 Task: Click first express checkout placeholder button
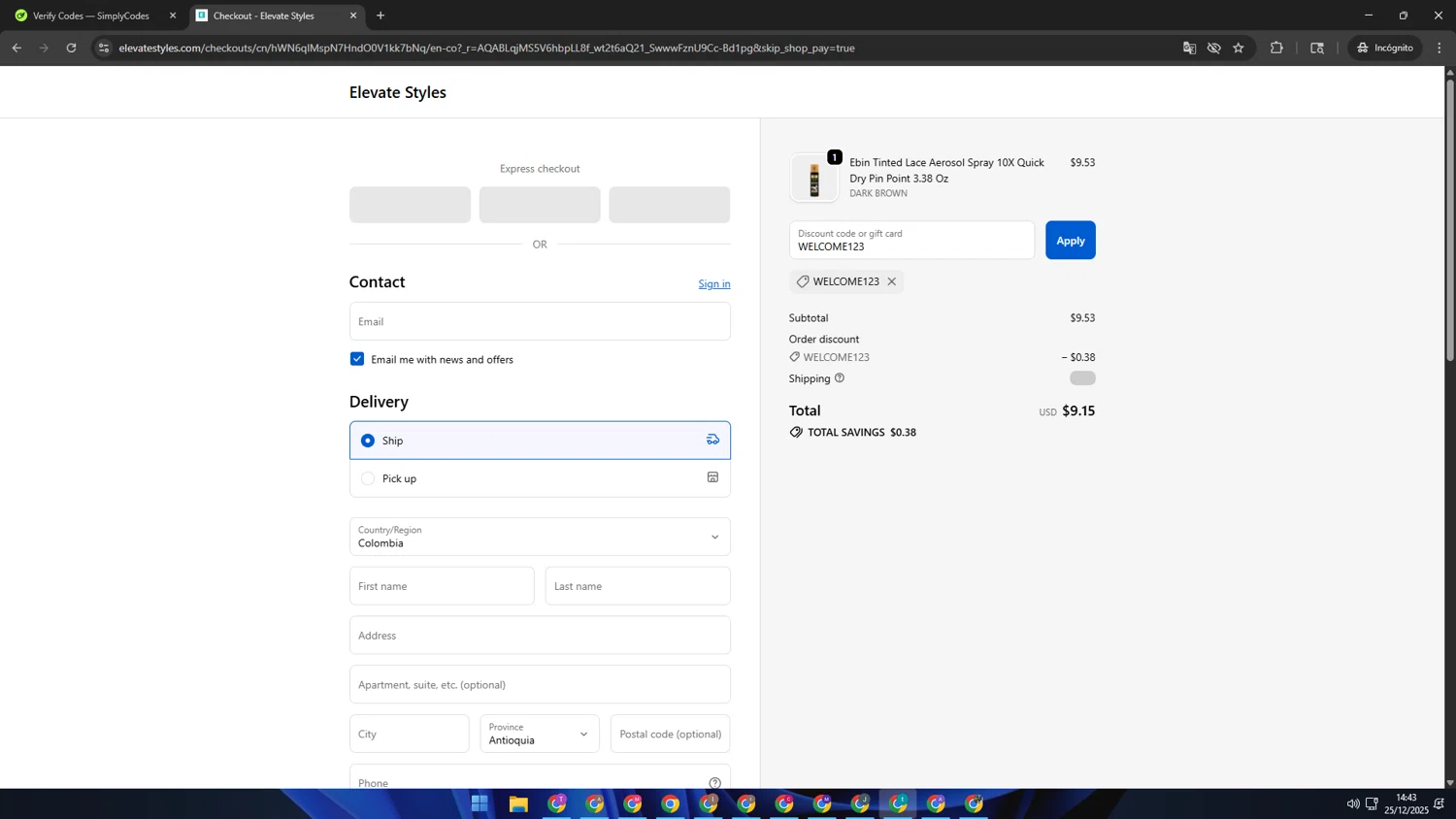click(410, 205)
